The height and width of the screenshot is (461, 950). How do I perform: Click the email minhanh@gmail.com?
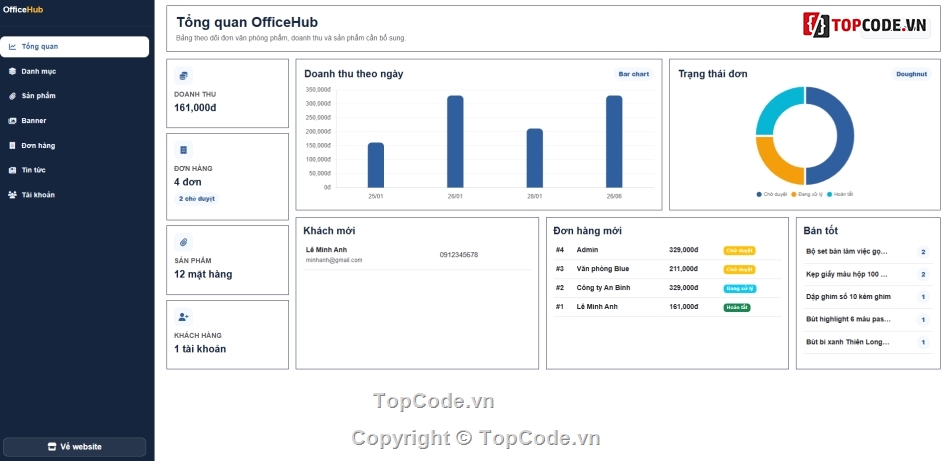click(334, 260)
